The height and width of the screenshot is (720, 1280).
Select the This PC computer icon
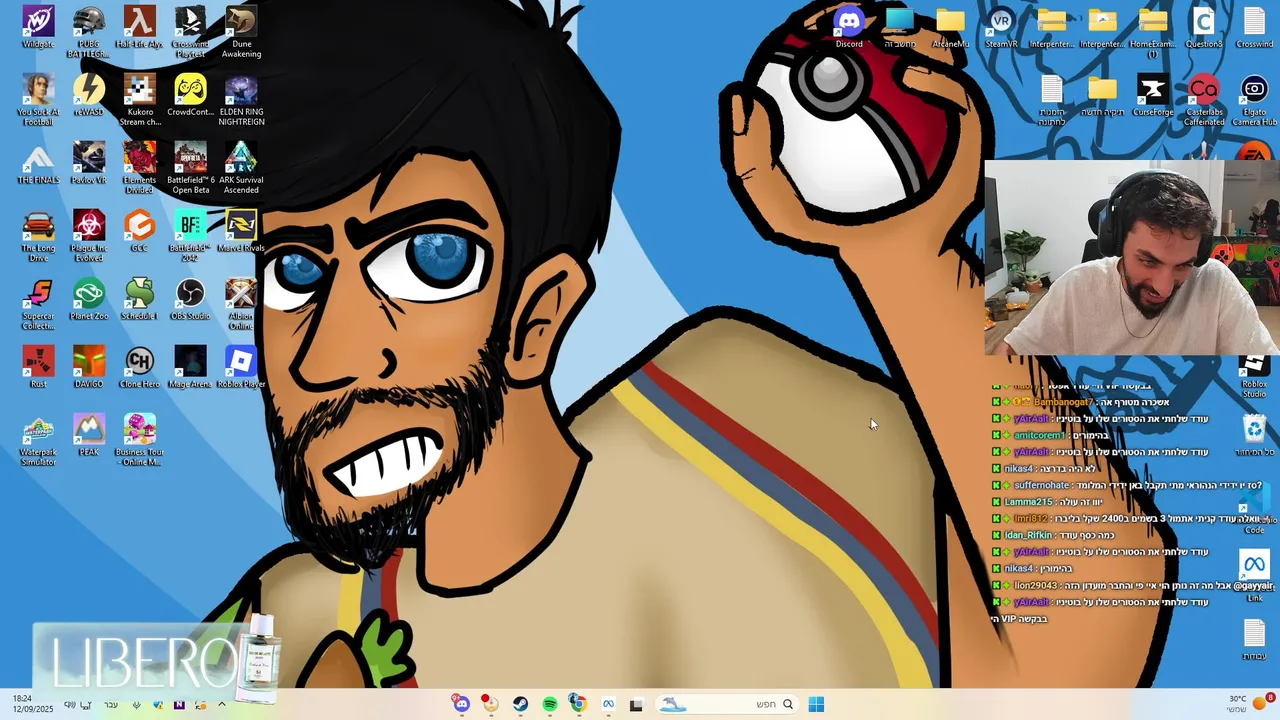(x=900, y=27)
